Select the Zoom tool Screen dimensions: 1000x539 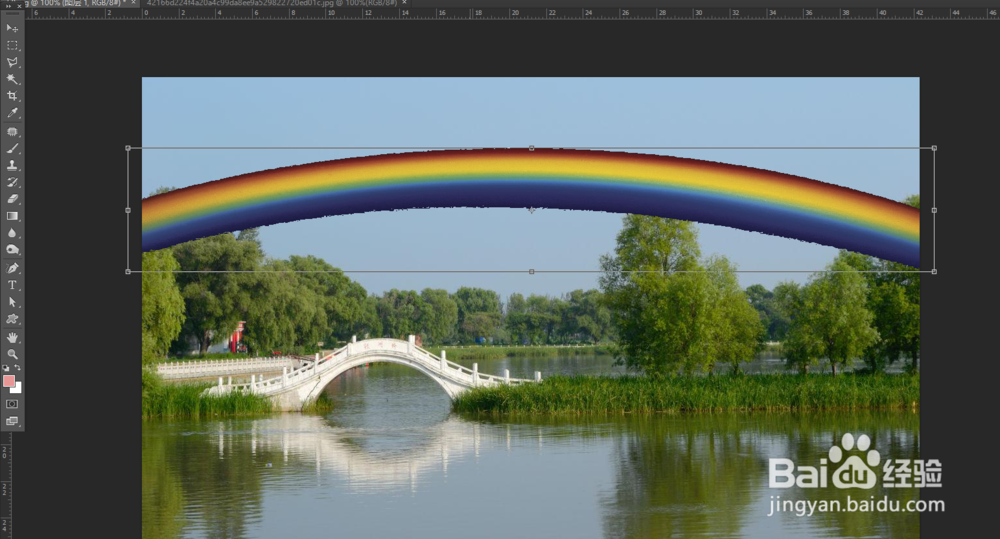pos(12,354)
